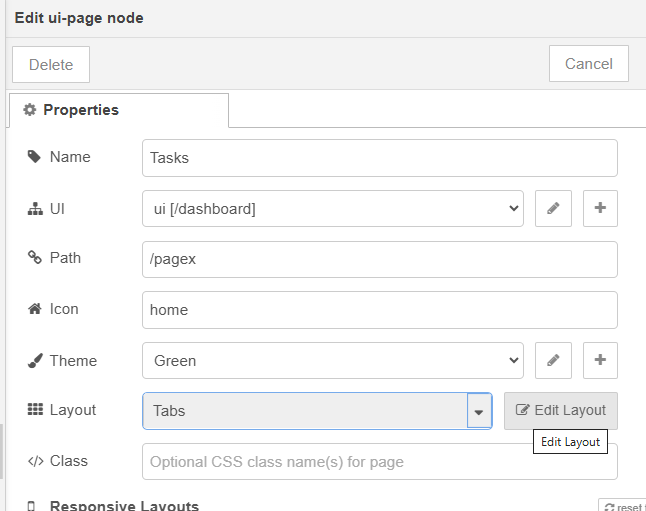Click the paintbrush icon next to Theme
646x511 pixels.
tap(34, 361)
